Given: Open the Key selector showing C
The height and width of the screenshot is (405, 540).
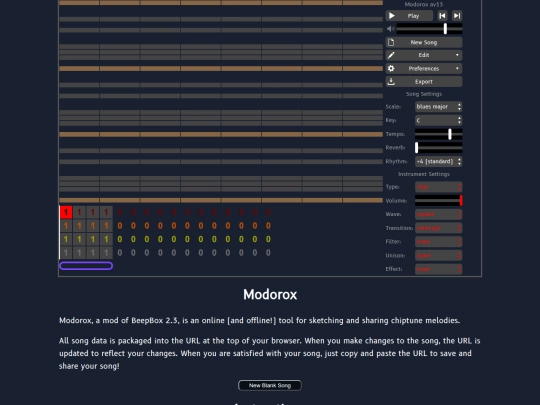Looking at the screenshot, I should [438, 120].
